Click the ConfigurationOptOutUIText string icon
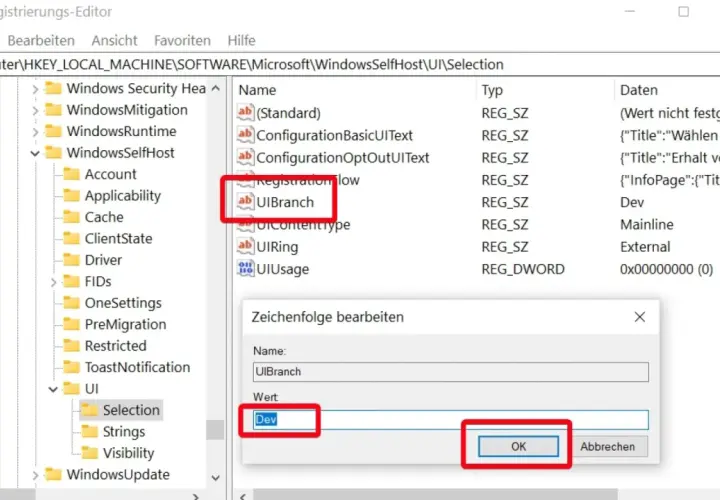Screen dimensions: 720x500 click(x=245, y=157)
